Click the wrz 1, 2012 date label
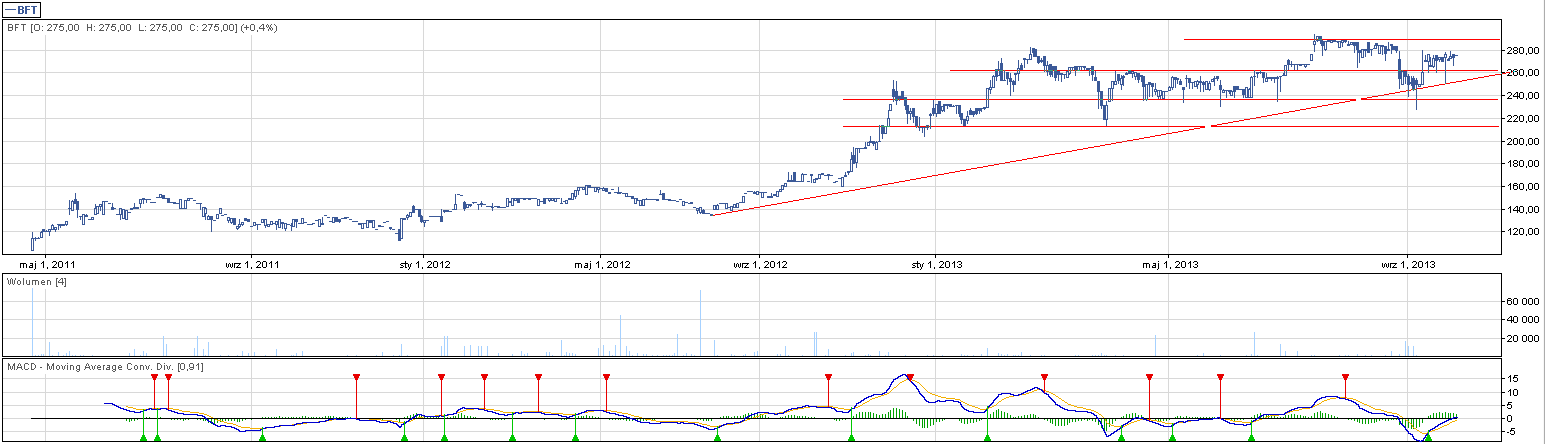Image resolution: width=1545 pixels, height=444 pixels. [759, 265]
